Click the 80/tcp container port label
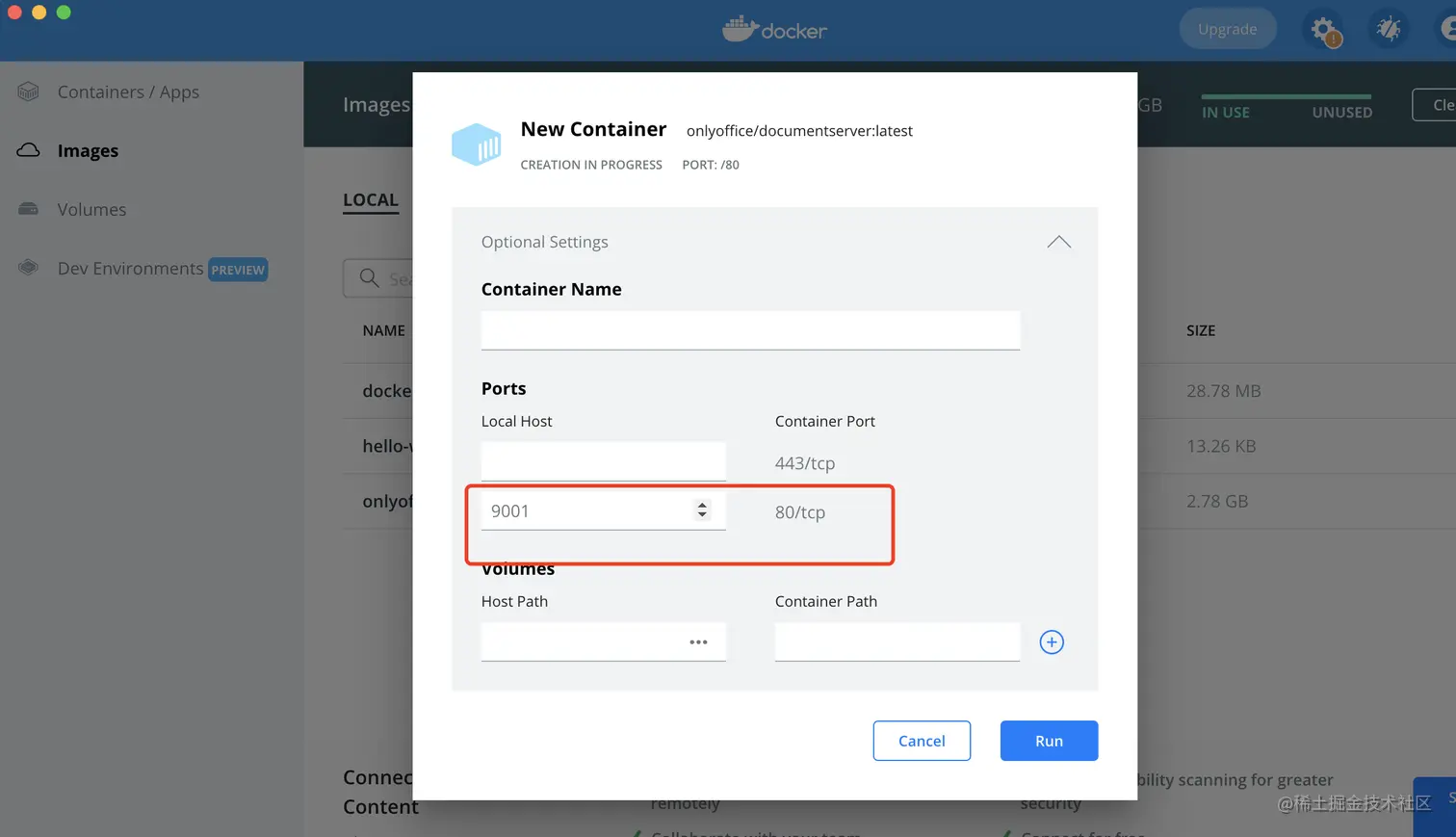The height and width of the screenshot is (837, 1456). pos(800,512)
